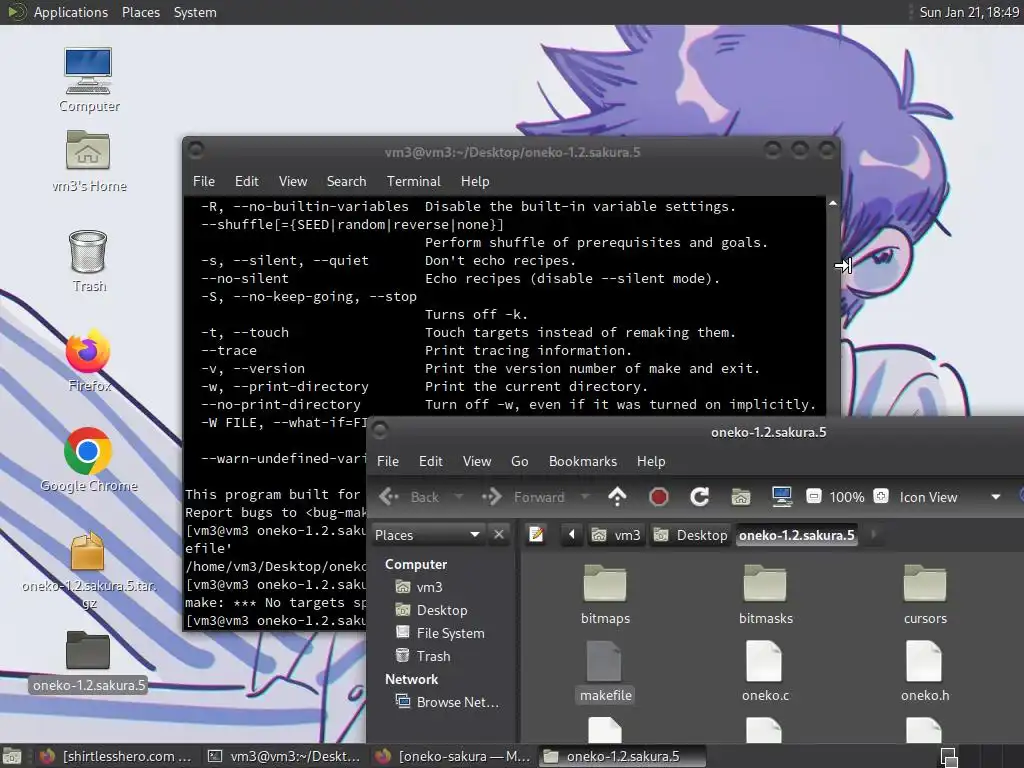Open the Places sidebar dropdown
Screen dimensions: 1024x768
coord(428,535)
